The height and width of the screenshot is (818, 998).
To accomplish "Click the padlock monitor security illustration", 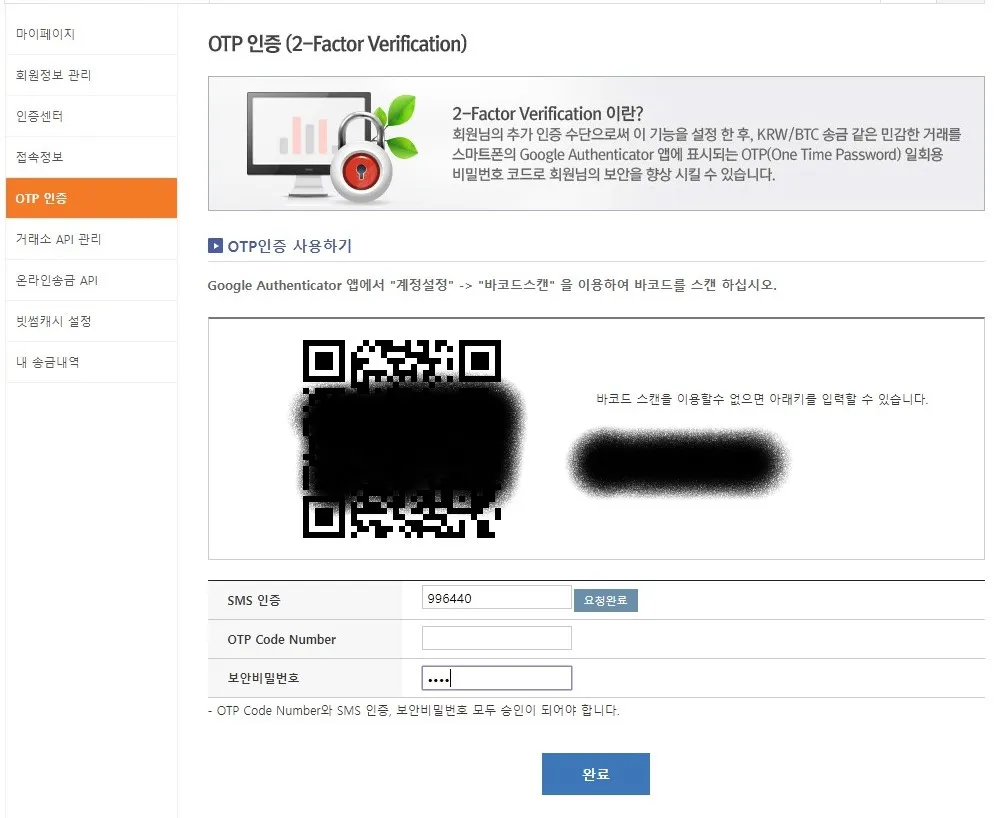I will pyautogui.click(x=332, y=146).
